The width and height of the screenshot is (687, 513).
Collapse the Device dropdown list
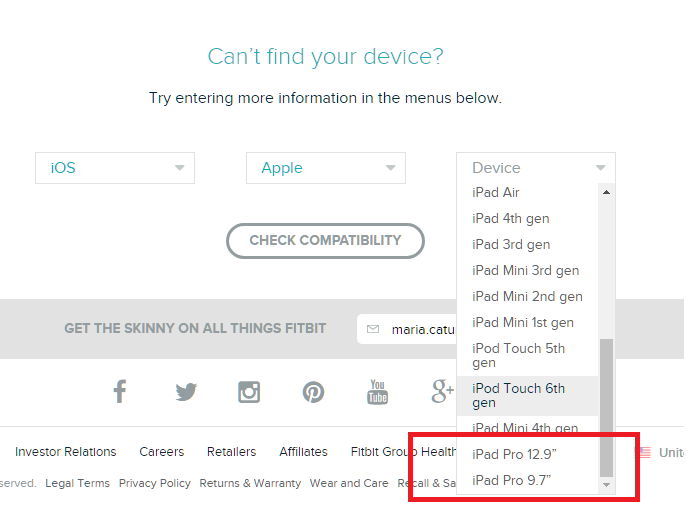tap(536, 168)
